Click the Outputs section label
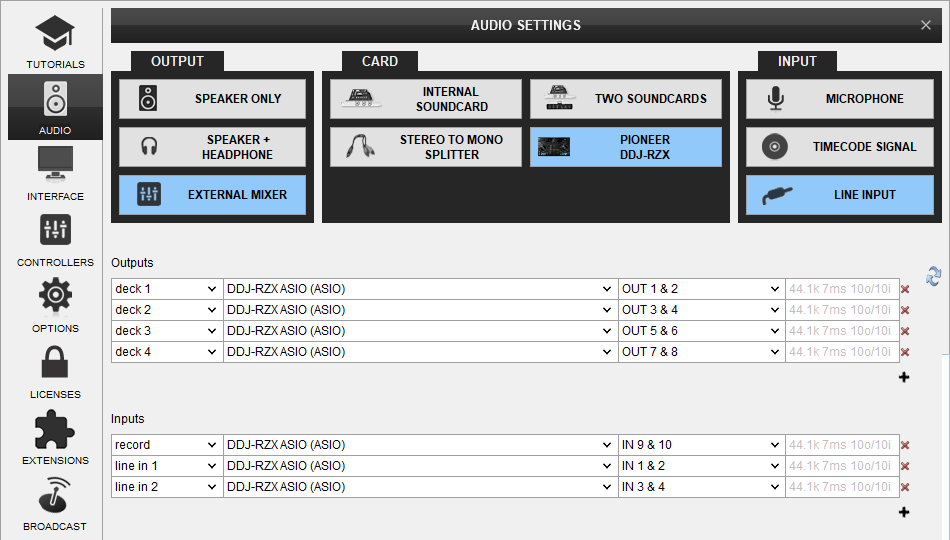 coord(132,263)
